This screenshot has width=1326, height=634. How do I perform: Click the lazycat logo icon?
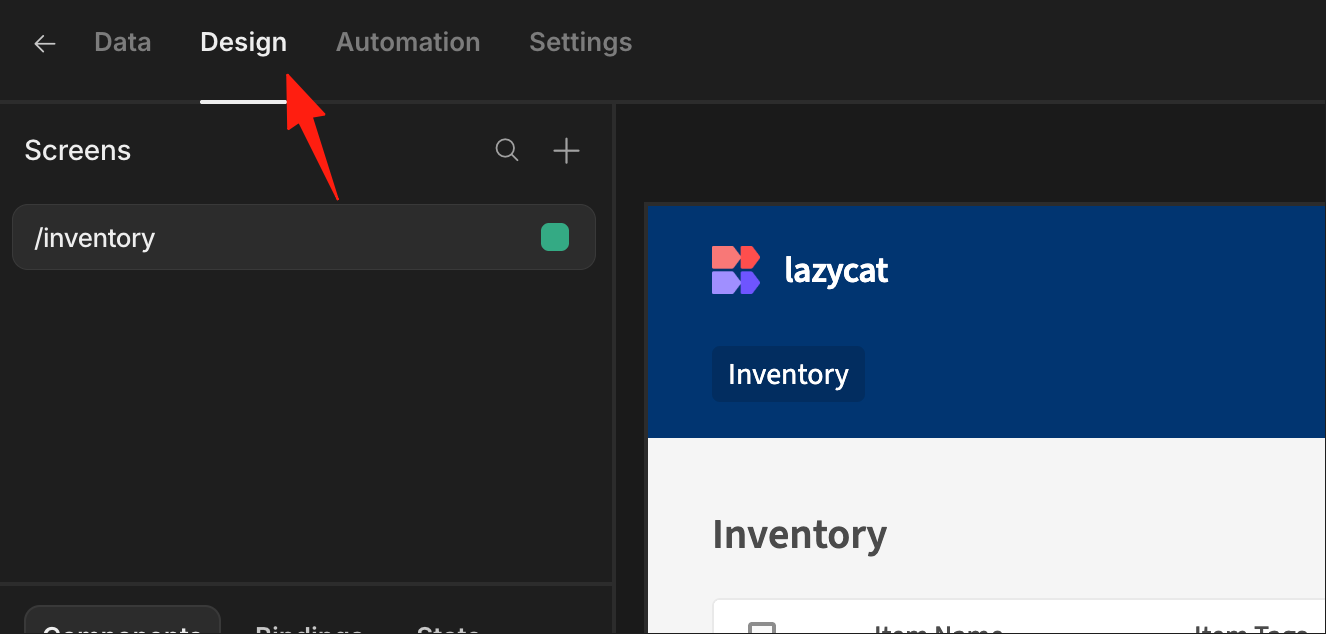coord(736,270)
